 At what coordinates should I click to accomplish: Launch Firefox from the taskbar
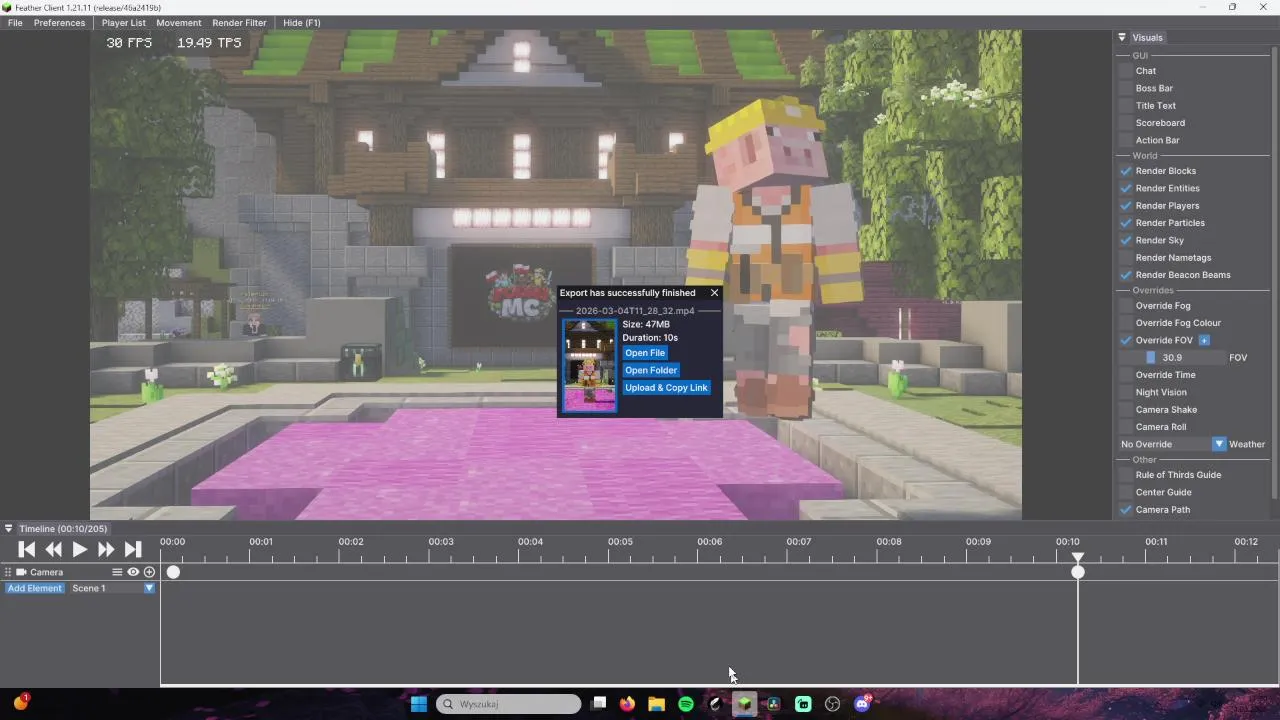click(627, 704)
